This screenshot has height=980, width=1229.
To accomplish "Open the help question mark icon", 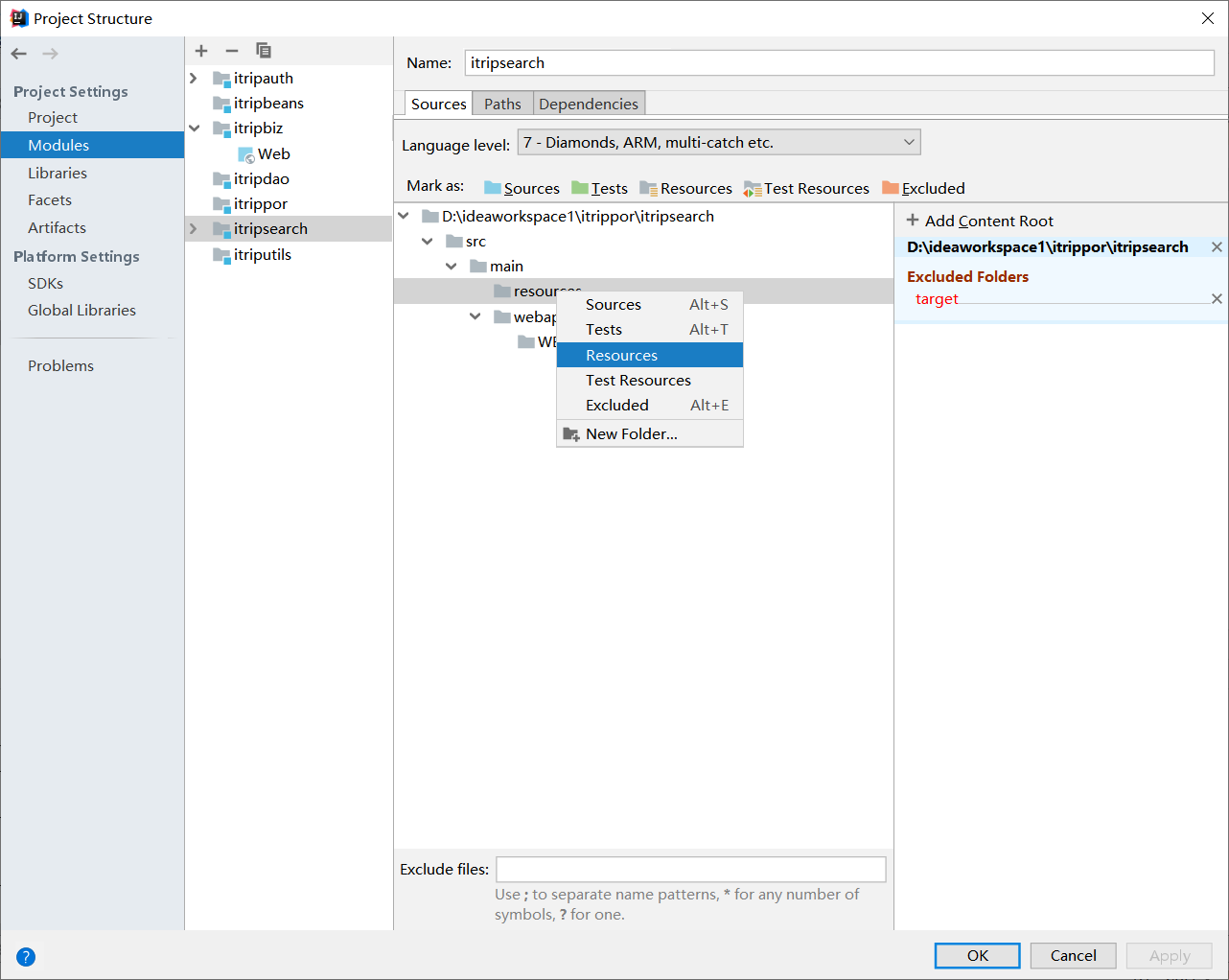I will (x=26, y=956).
